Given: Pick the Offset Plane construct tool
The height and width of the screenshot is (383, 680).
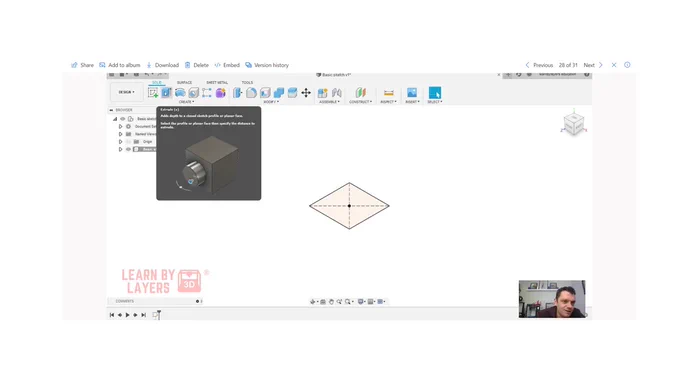Looking at the screenshot, I should click(x=360, y=92).
